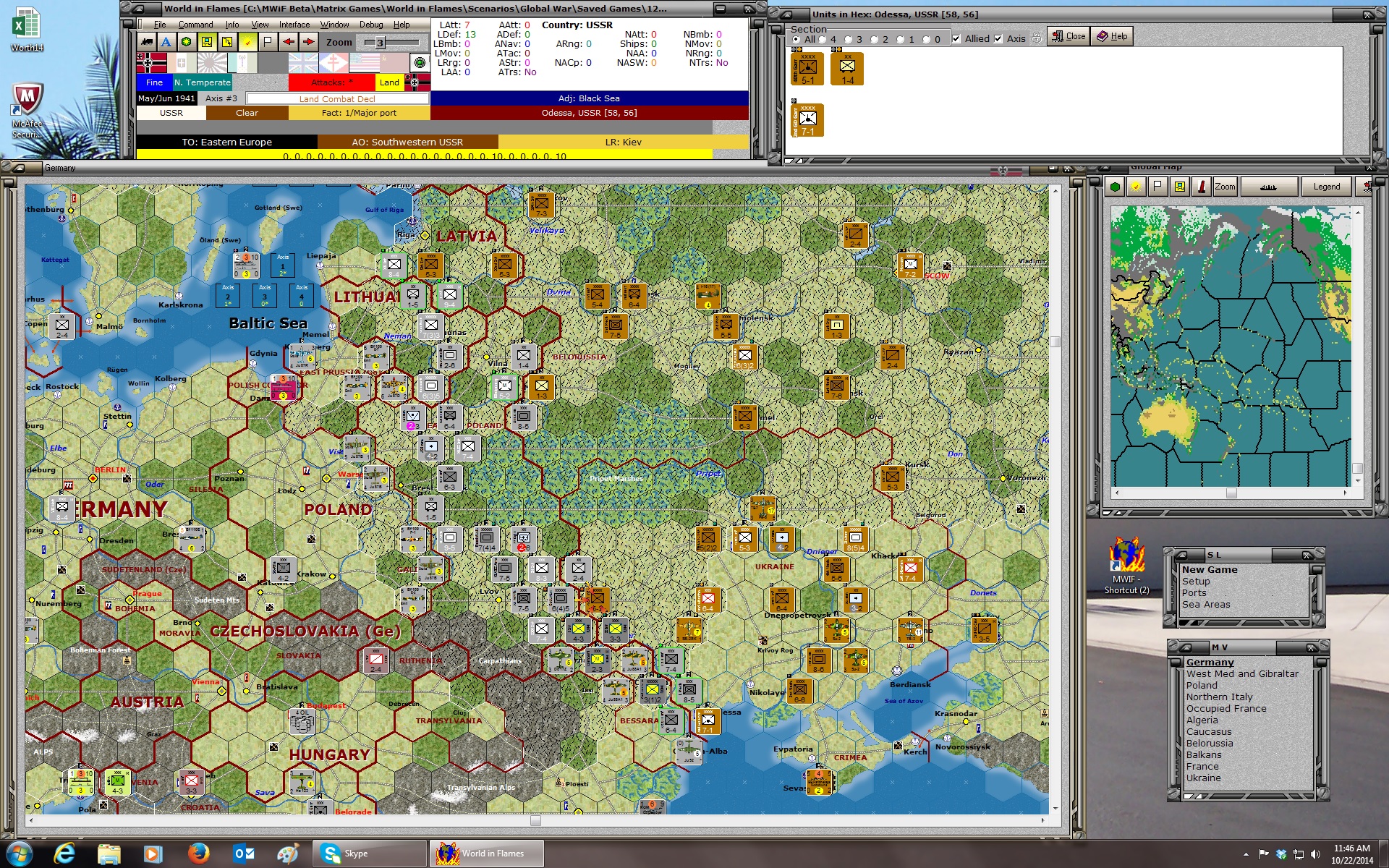This screenshot has width=1389, height=868.
Task: Select the German flag in nations row
Action: [151, 63]
